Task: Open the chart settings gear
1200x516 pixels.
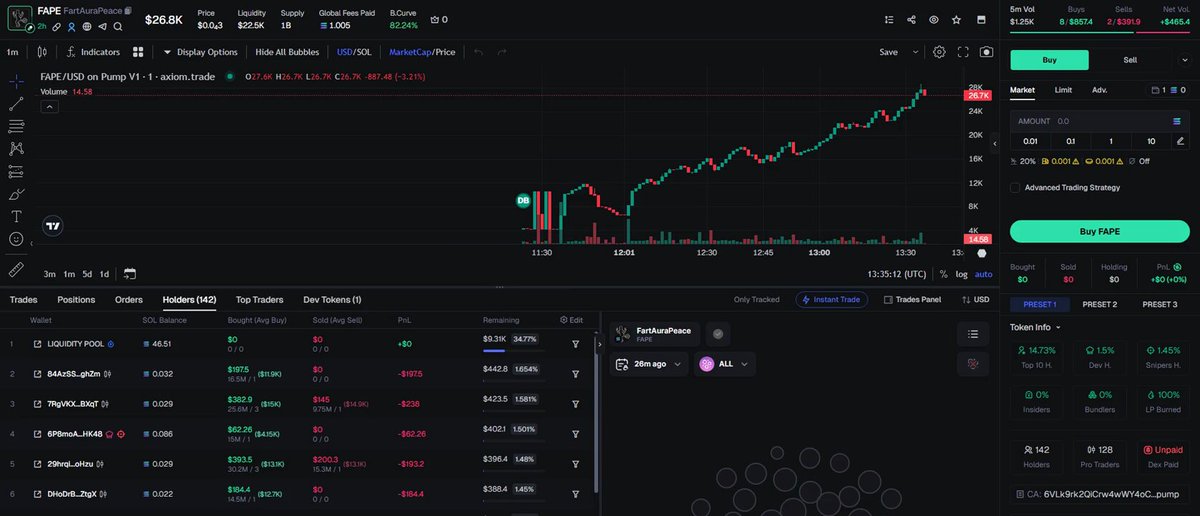Action: pyautogui.click(x=939, y=52)
